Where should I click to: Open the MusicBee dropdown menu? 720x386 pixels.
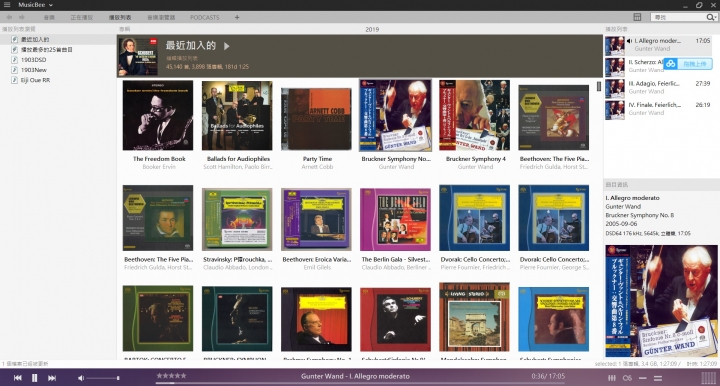pyautogui.click(x=35, y=5)
